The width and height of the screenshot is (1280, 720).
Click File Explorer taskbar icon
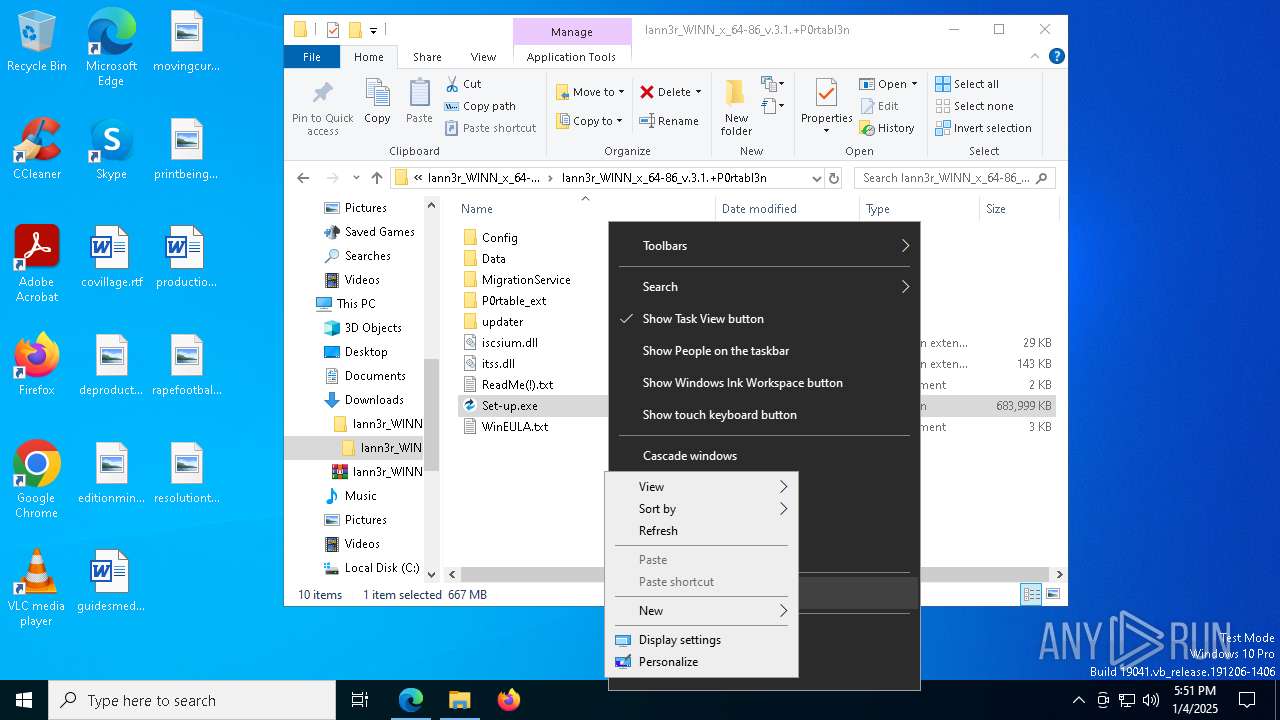pos(459,700)
